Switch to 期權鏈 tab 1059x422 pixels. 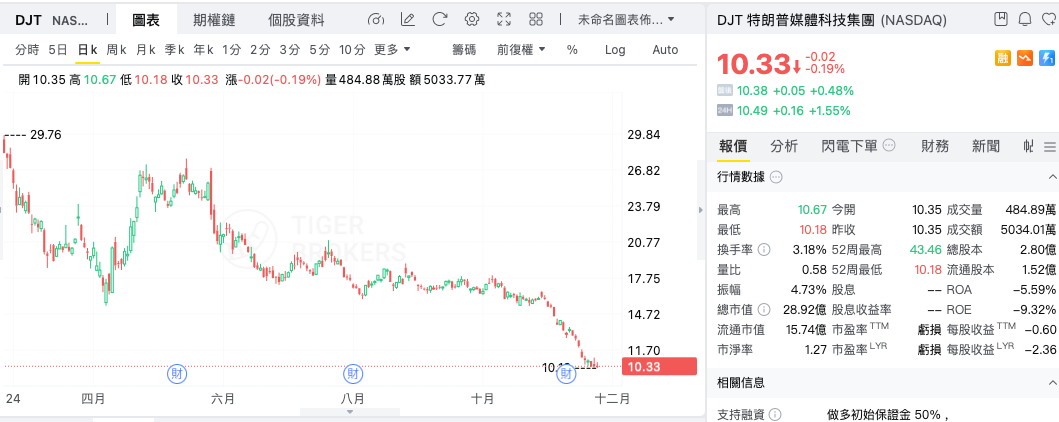214,20
